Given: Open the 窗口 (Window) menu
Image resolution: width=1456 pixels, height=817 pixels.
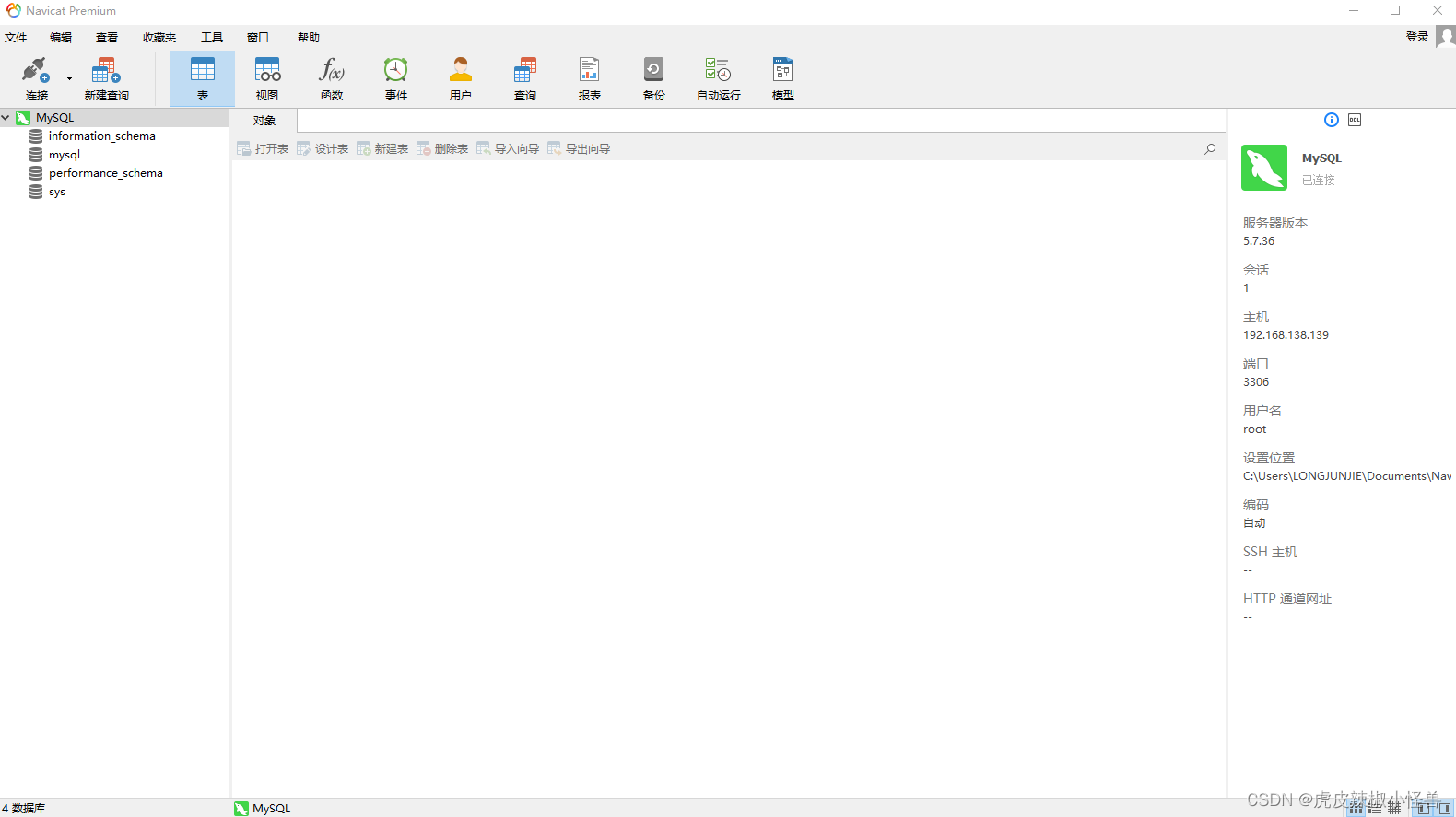Looking at the screenshot, I should tap(258, 38).
